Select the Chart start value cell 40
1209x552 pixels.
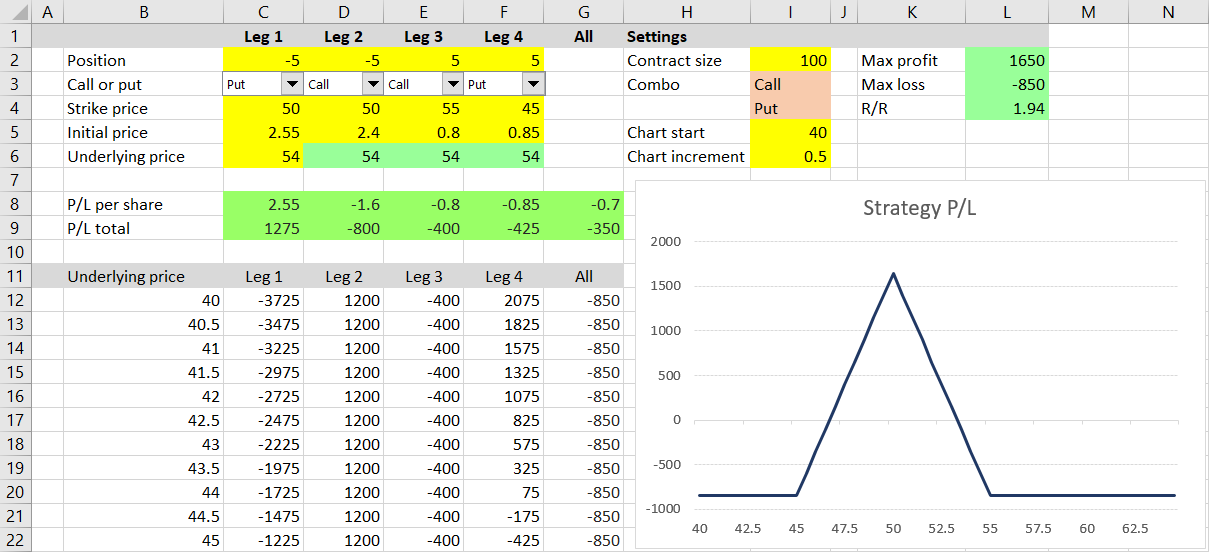pos(790,133)
